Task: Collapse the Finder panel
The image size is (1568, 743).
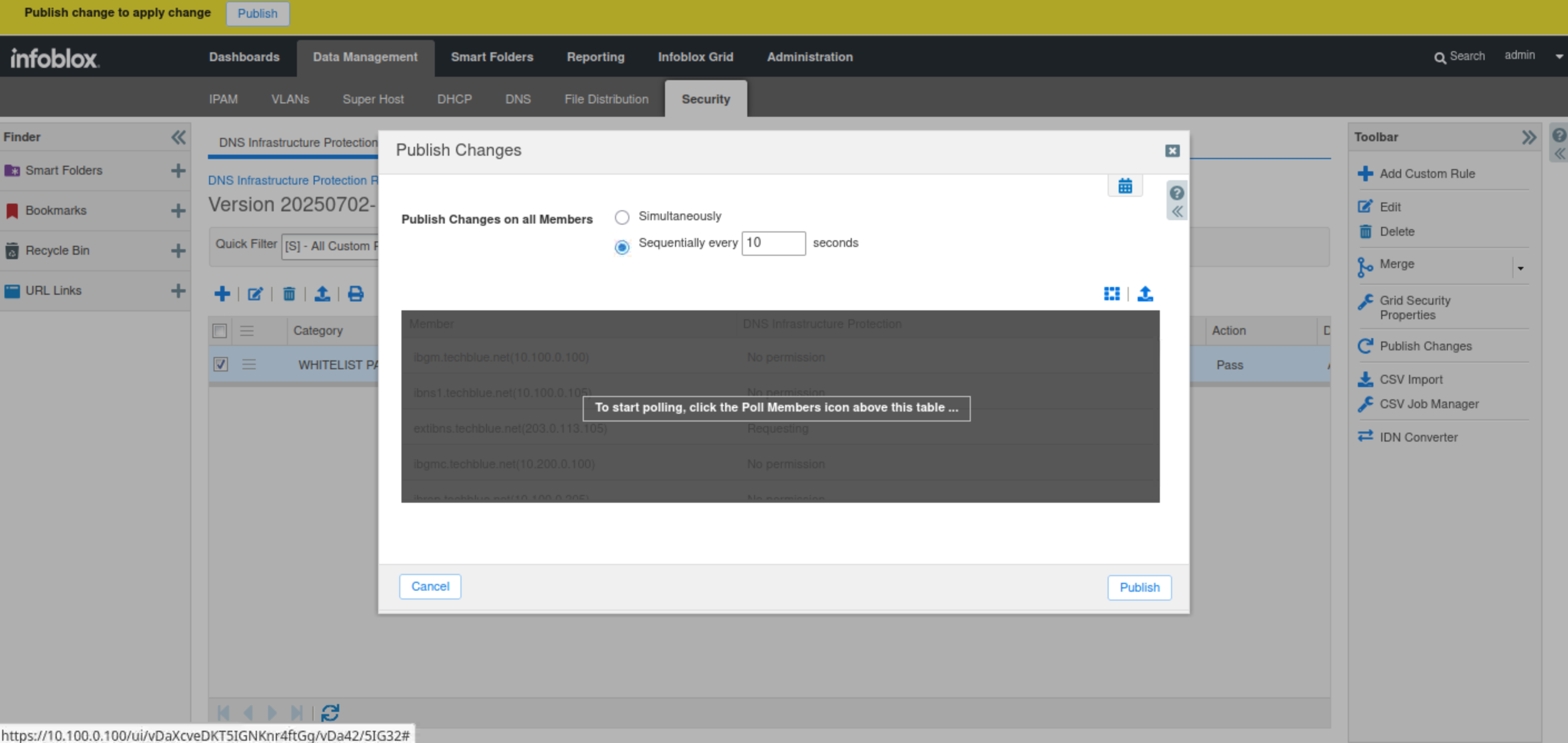Action: [x=178, y=137]
